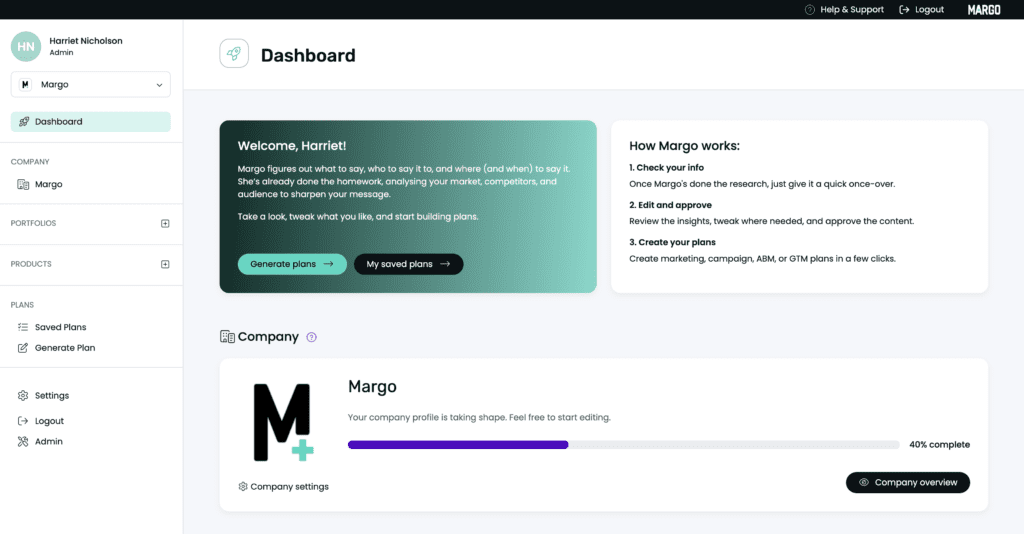
Task: Click the company building icon beside Margo
Action: pos(23,184)
